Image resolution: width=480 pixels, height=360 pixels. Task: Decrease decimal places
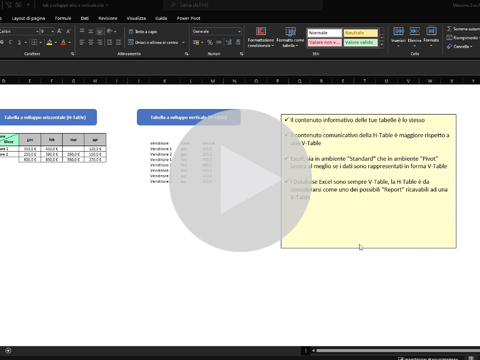click(238, 42)
